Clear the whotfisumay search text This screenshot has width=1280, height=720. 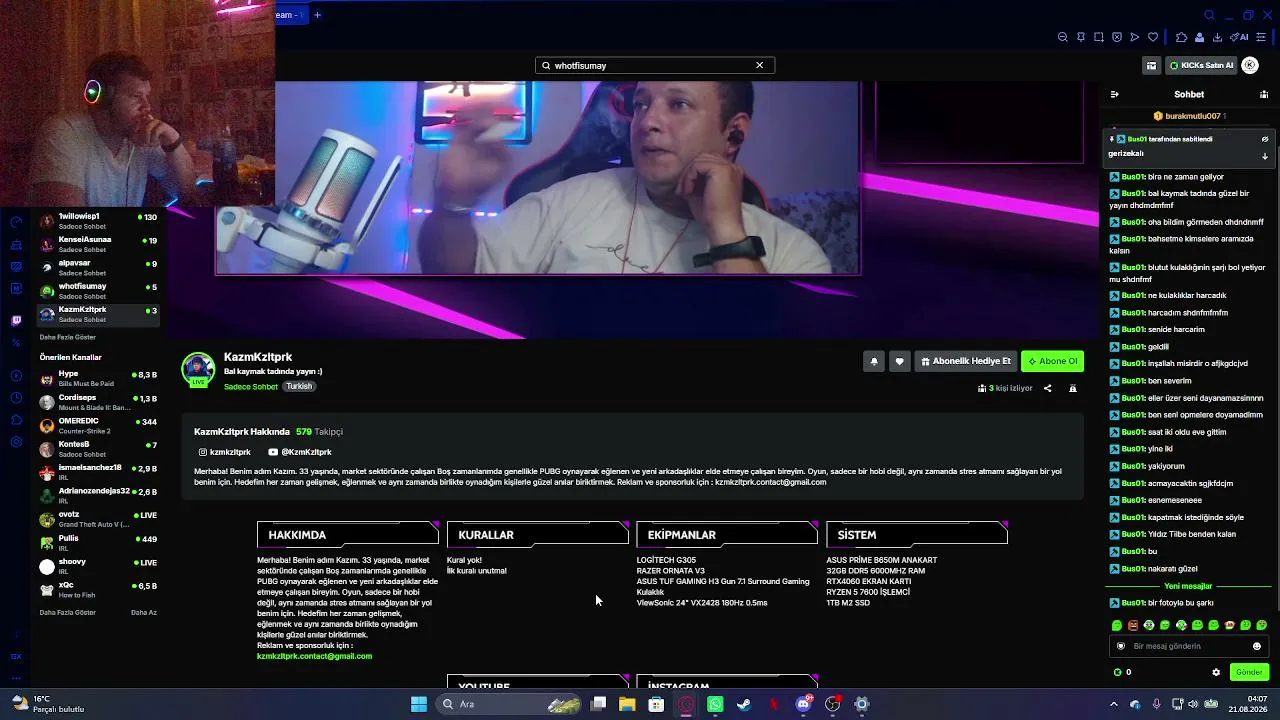pos(759,65)
